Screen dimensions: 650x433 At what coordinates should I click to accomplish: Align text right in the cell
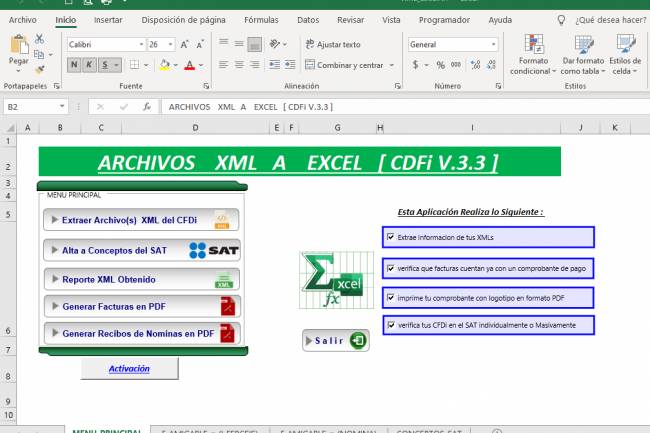[255, 65]
